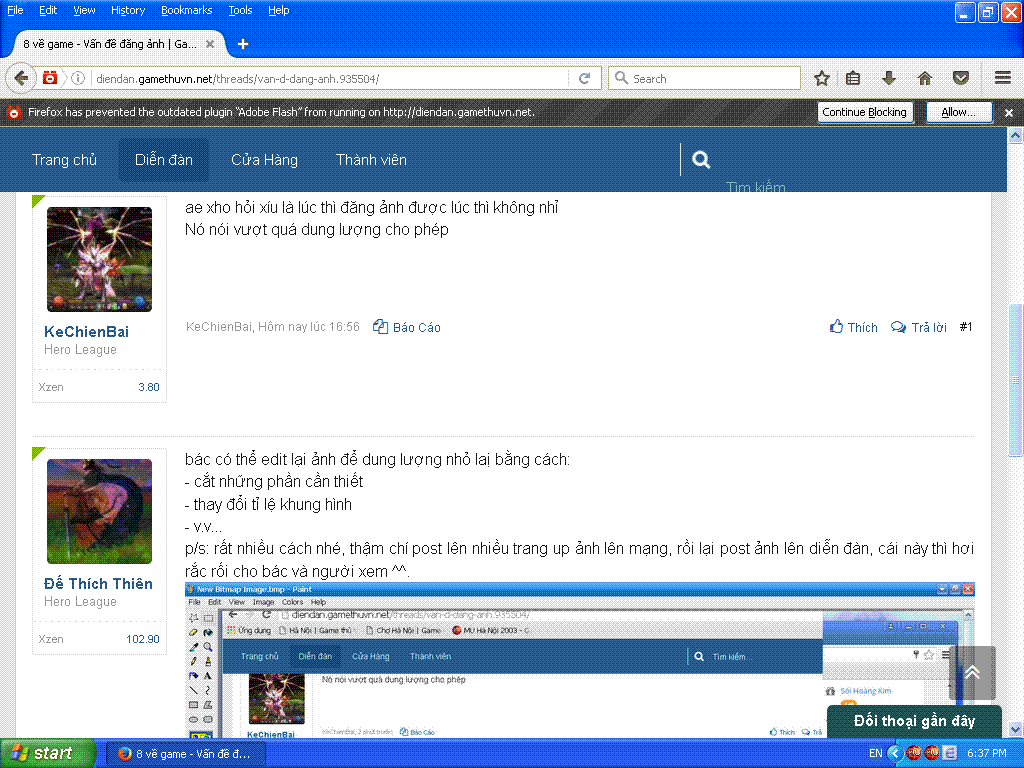Screen dimensions: 1024x768
Task: Expand hidden tray icons arrow
Action: tap(895, 754)
